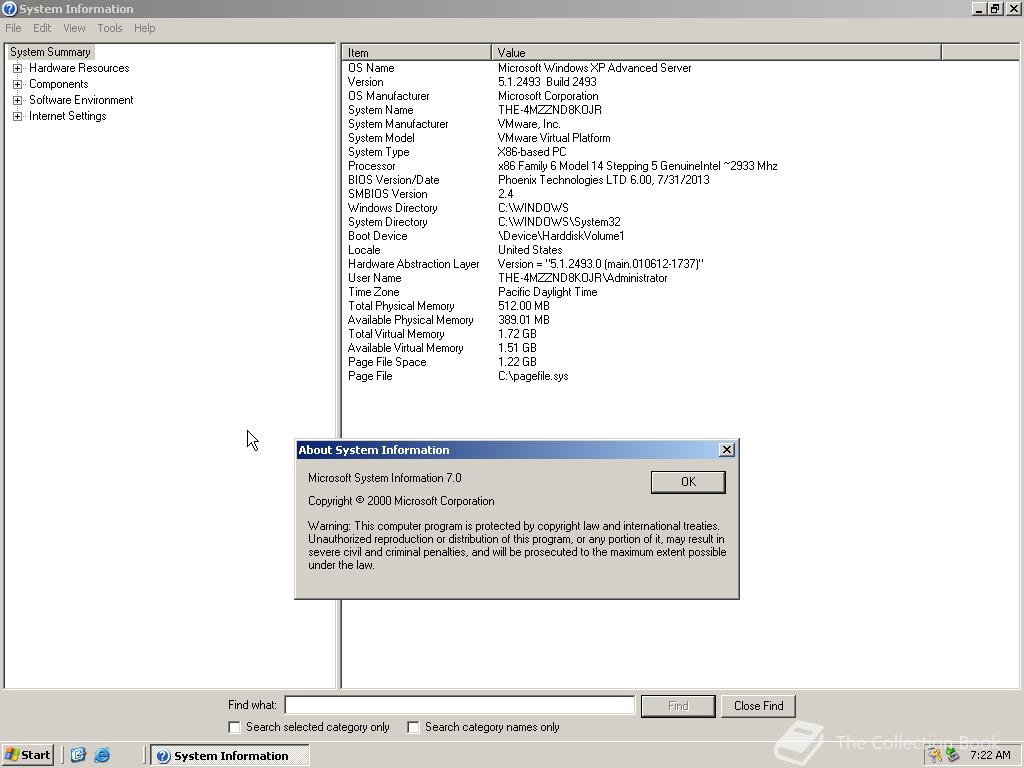Enable Search selected category only

234,727
